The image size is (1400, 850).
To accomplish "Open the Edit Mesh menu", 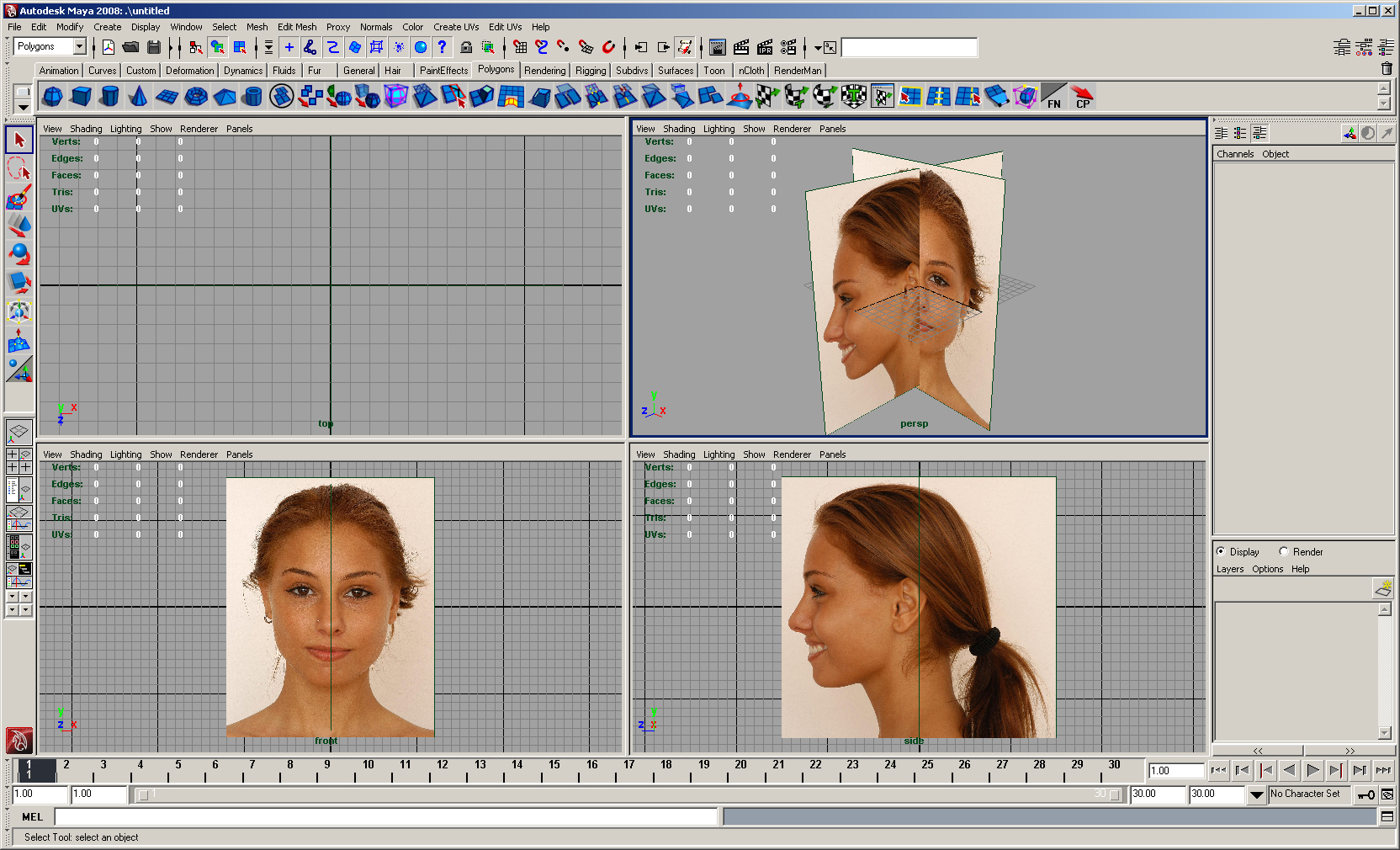I will (297, 27).
